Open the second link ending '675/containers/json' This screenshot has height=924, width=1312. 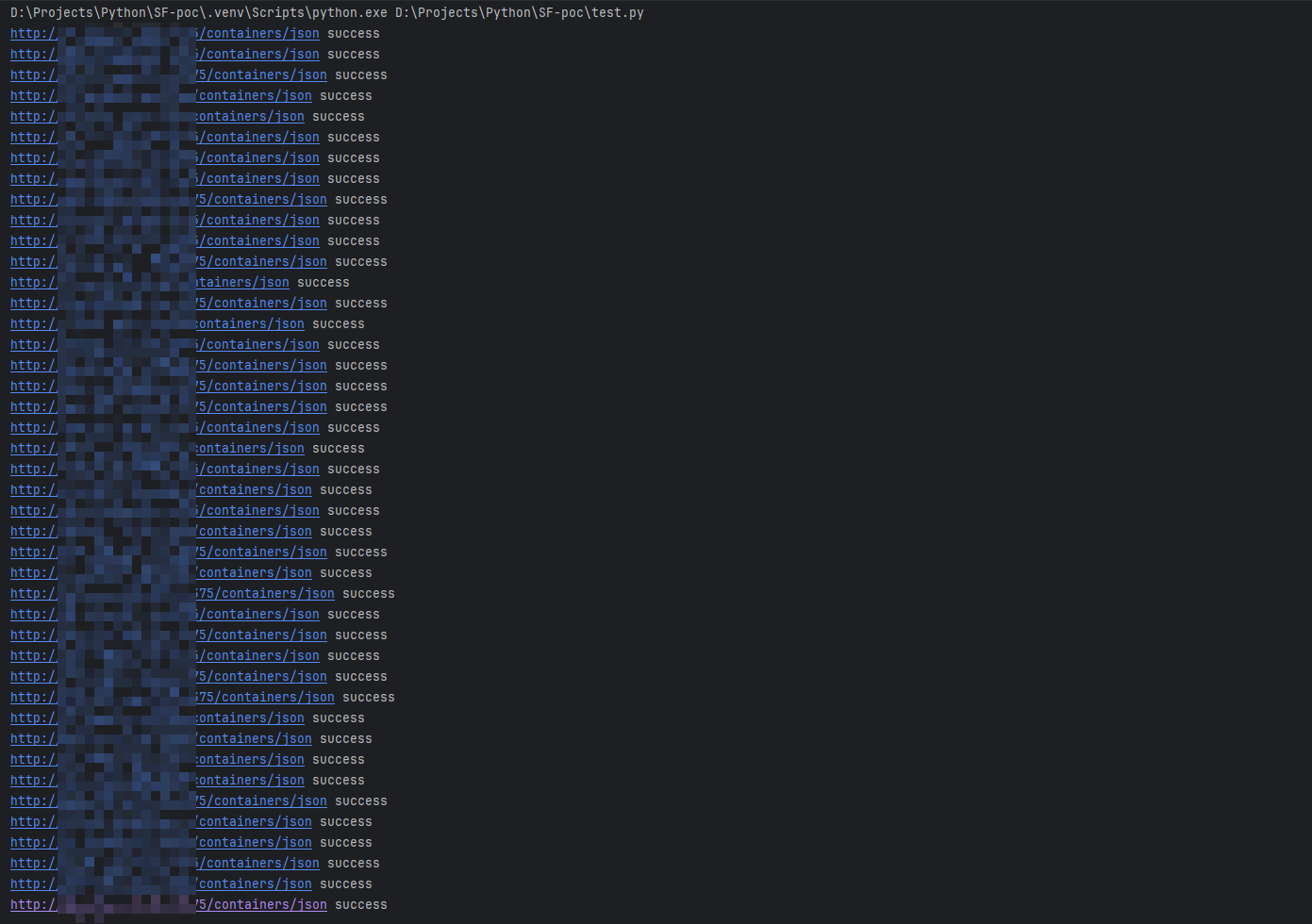[x=264, y=698]
